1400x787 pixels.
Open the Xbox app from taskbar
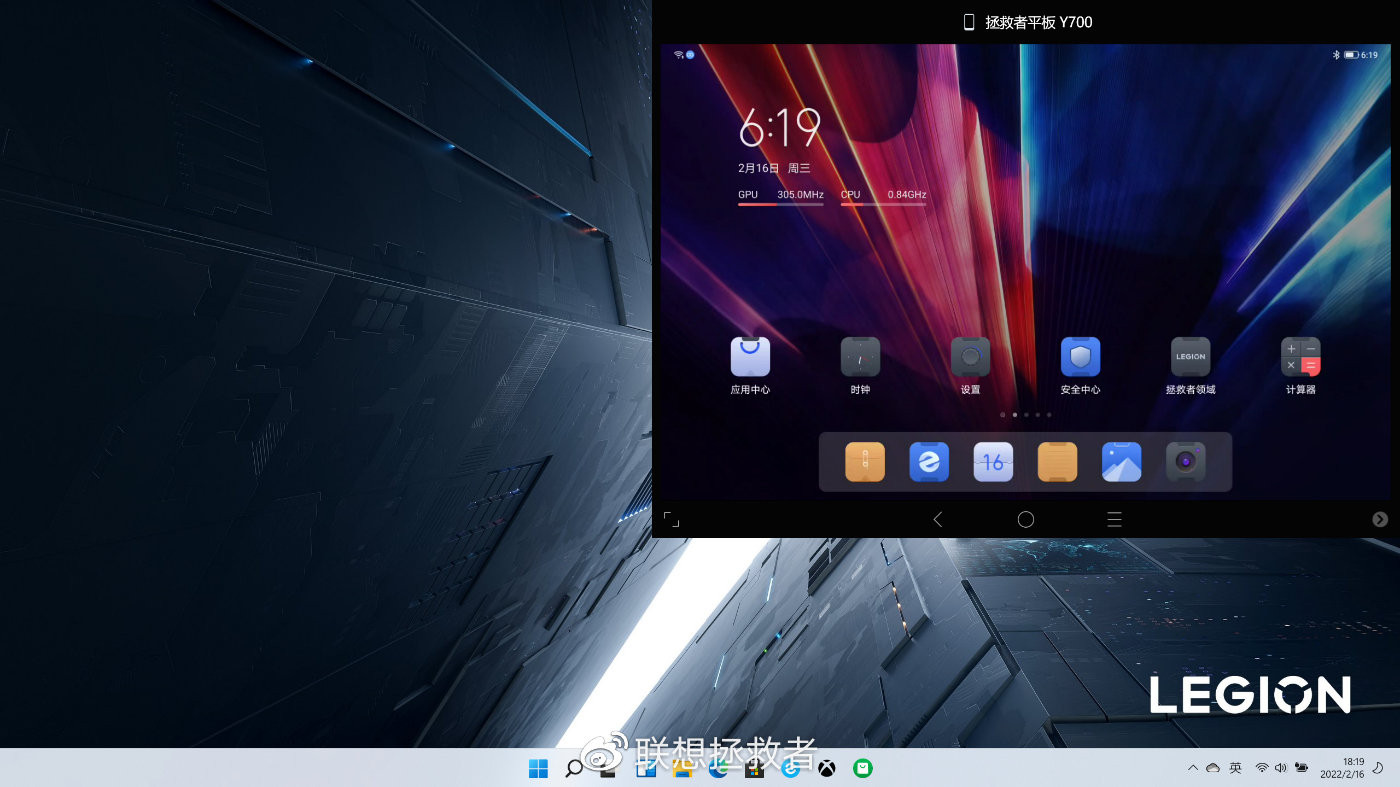point(827,768)
